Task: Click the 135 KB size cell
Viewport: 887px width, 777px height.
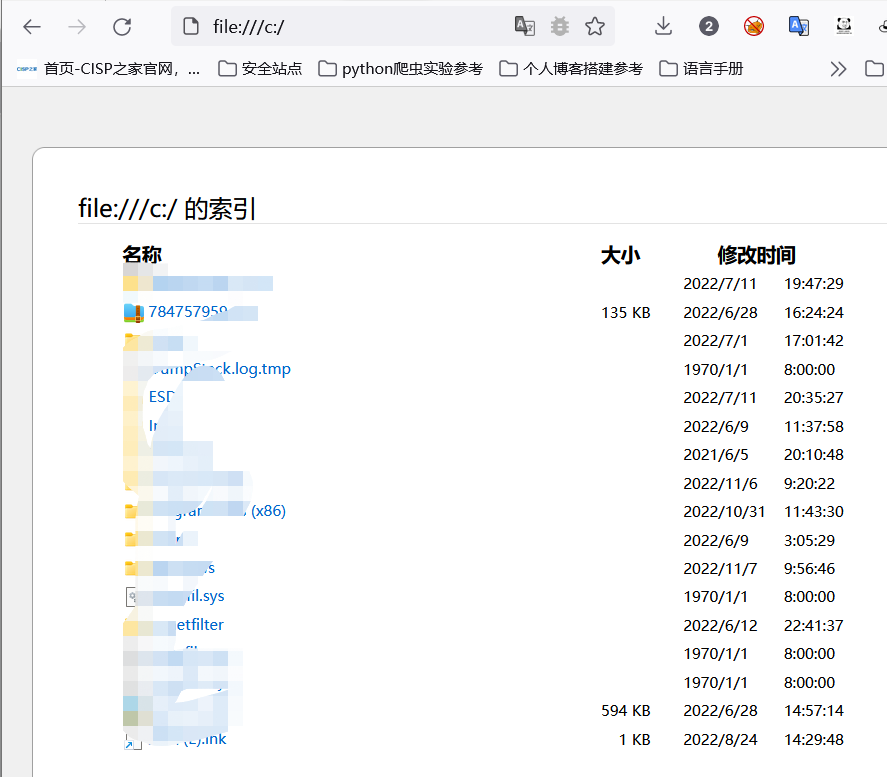Action: pos(626,313)
